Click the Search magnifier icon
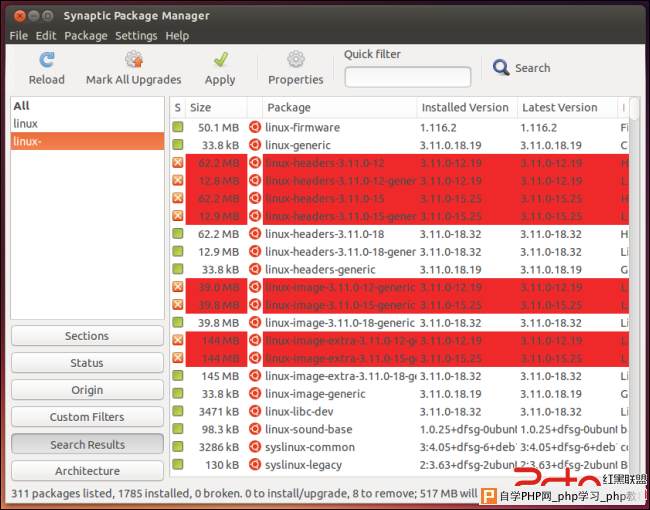The image size is (650, 510). tap(501, 67)
